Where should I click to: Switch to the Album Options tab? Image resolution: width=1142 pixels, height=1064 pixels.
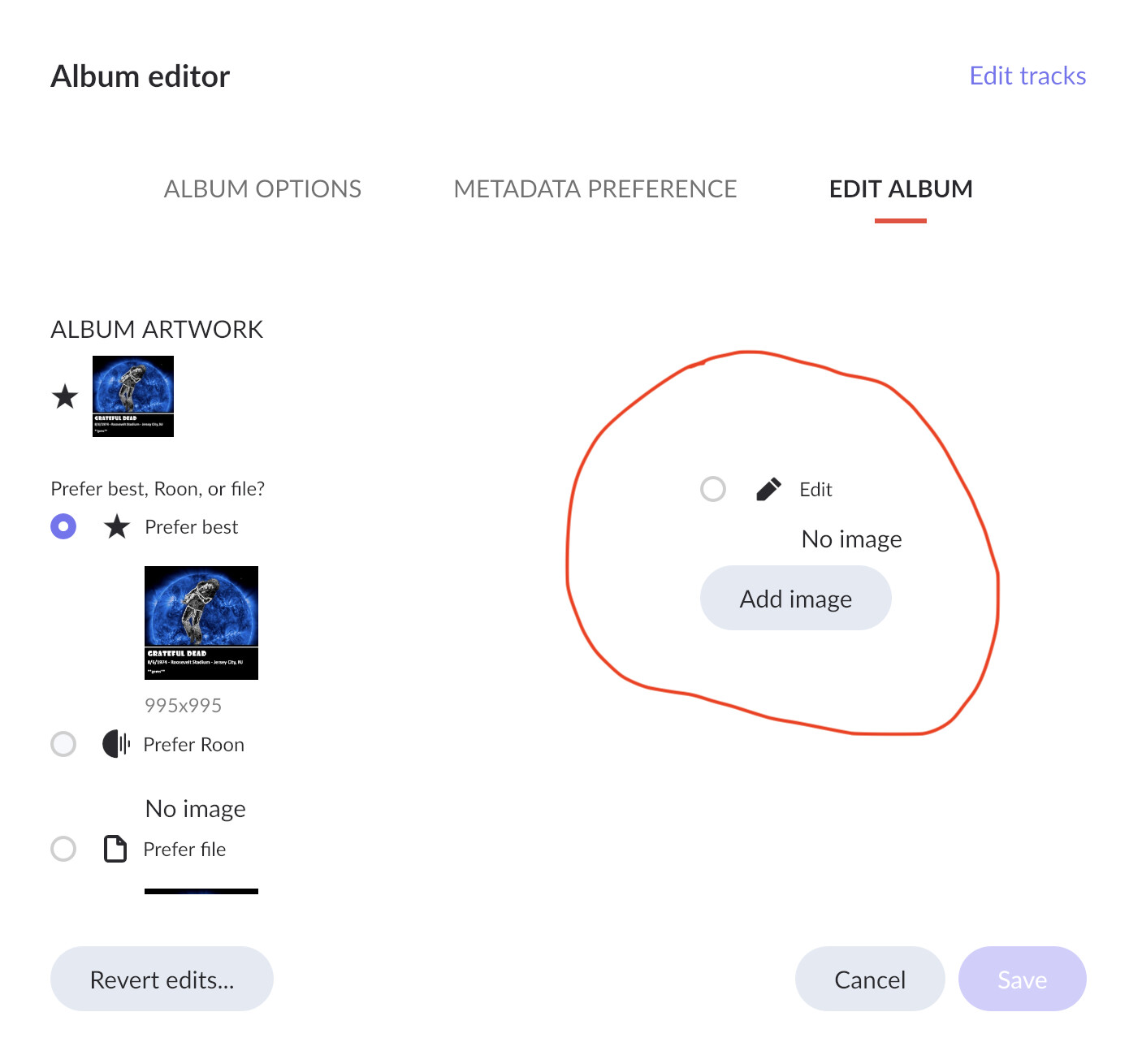pyautogui.click(x=262, y=189)
